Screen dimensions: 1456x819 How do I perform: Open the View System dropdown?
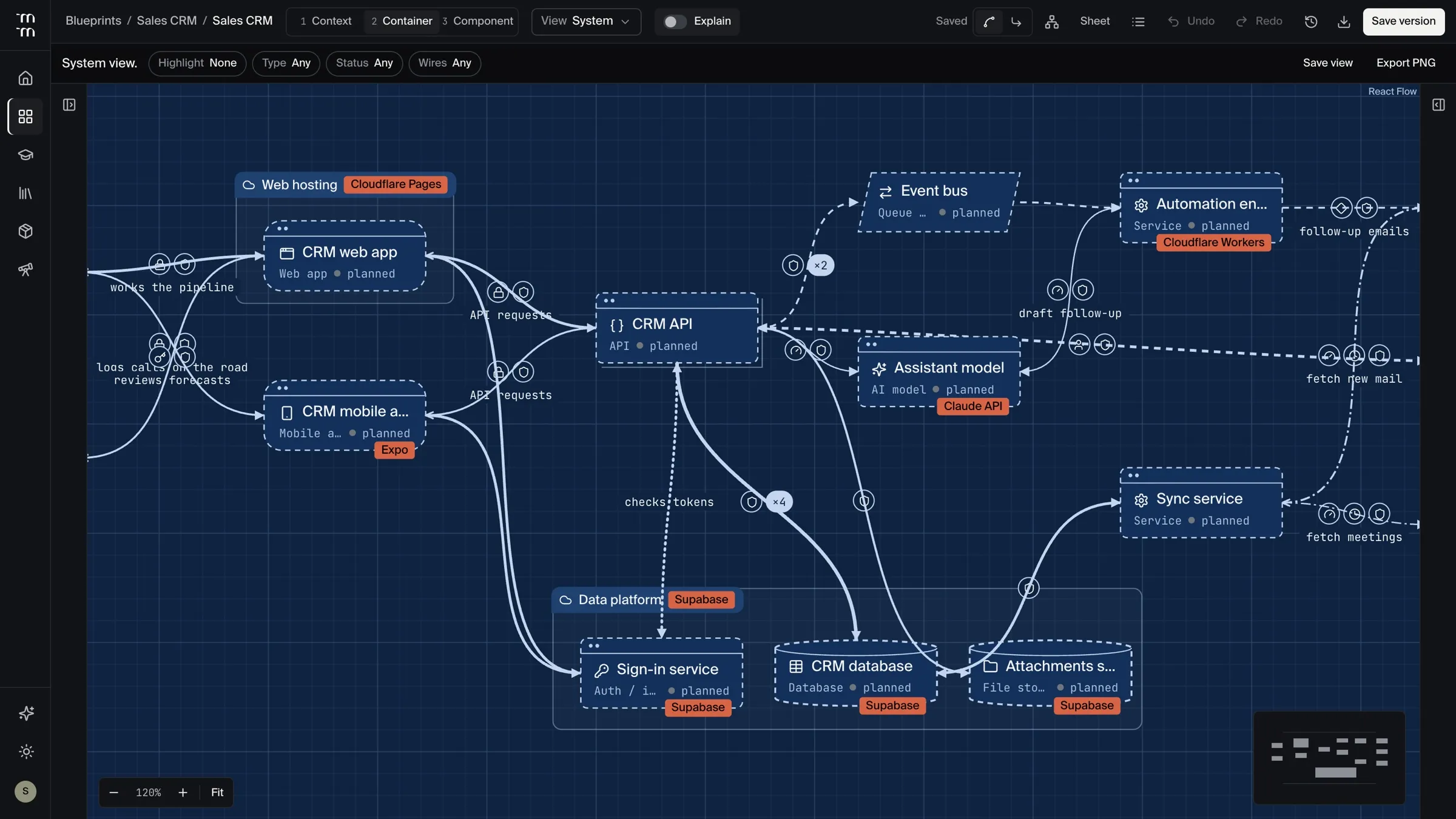click(x=586, y=22)
